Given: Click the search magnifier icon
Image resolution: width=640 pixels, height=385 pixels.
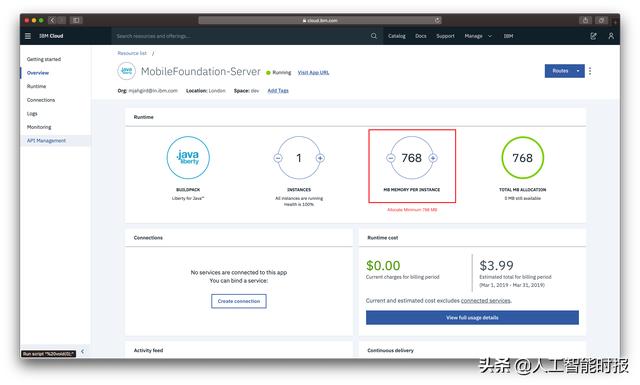Looking at the screenshot, I should 374,36.
